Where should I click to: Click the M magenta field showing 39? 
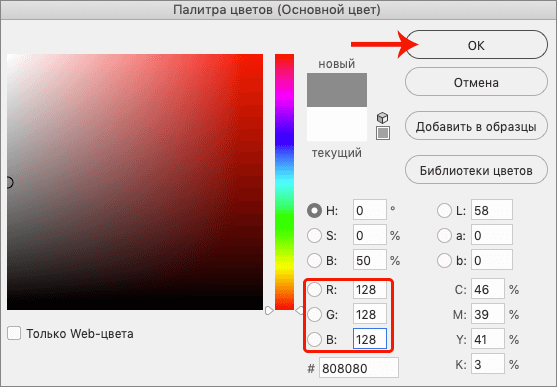coord(488,314)
